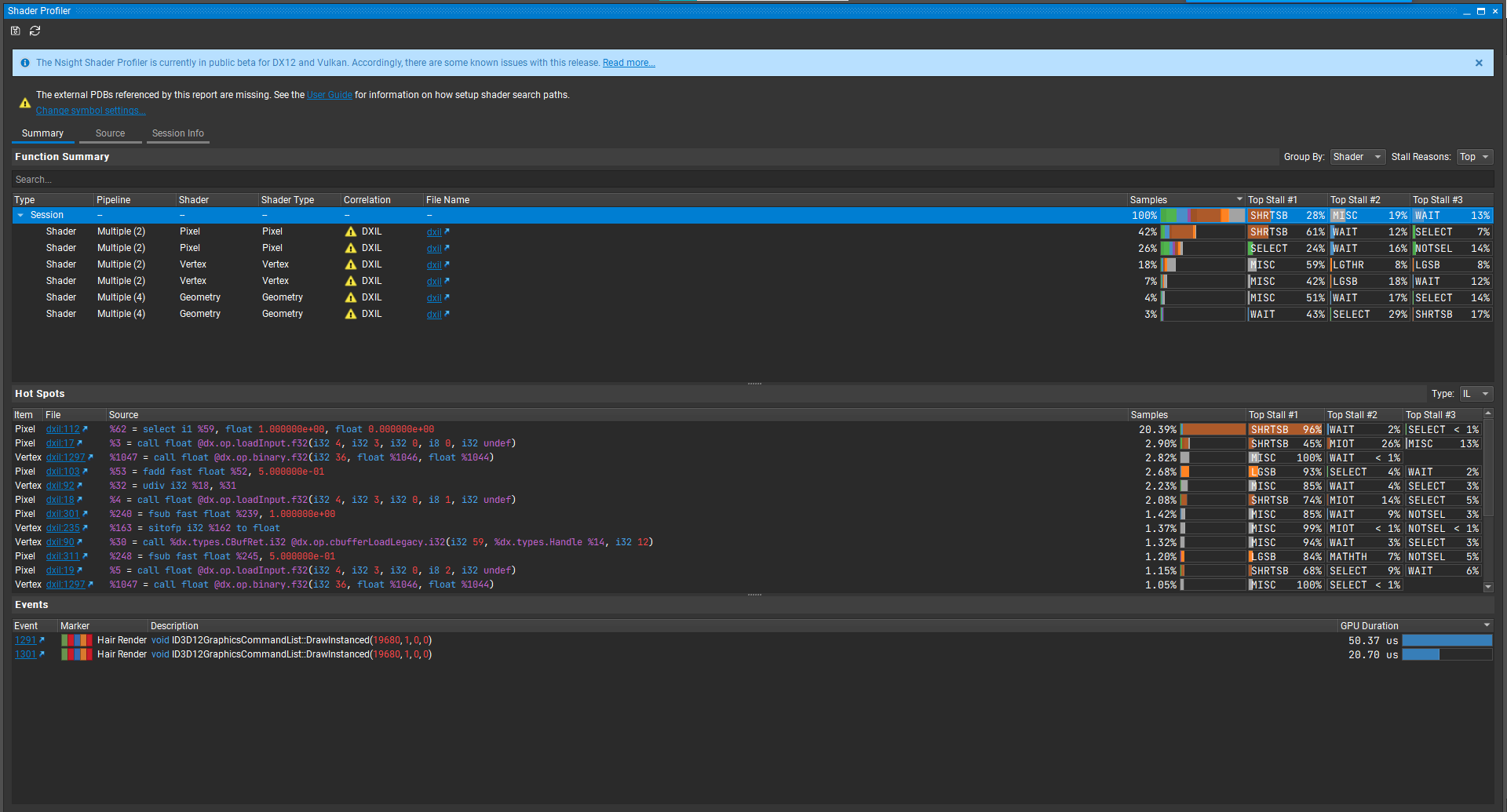Click external link arrow on 4% Geometry row
The image size is (1507, 812).
[x=447, y=297]
